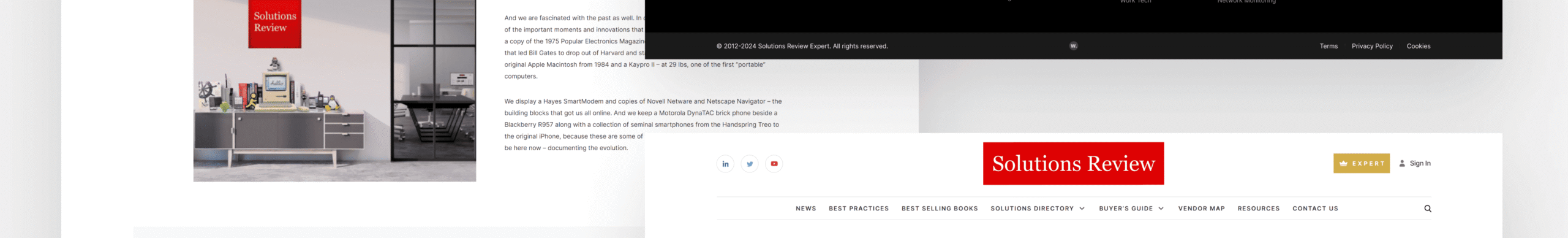Screen dimensions: 1568x238
Task: Open the LinkedIn social icon
Action: point(725,164)
